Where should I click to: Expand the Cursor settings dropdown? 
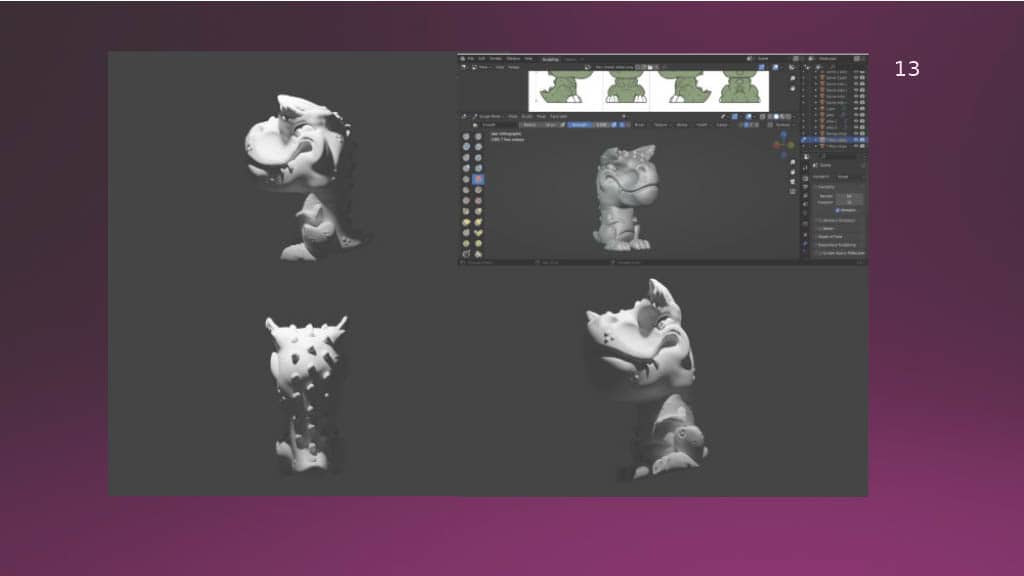(722, 125)
